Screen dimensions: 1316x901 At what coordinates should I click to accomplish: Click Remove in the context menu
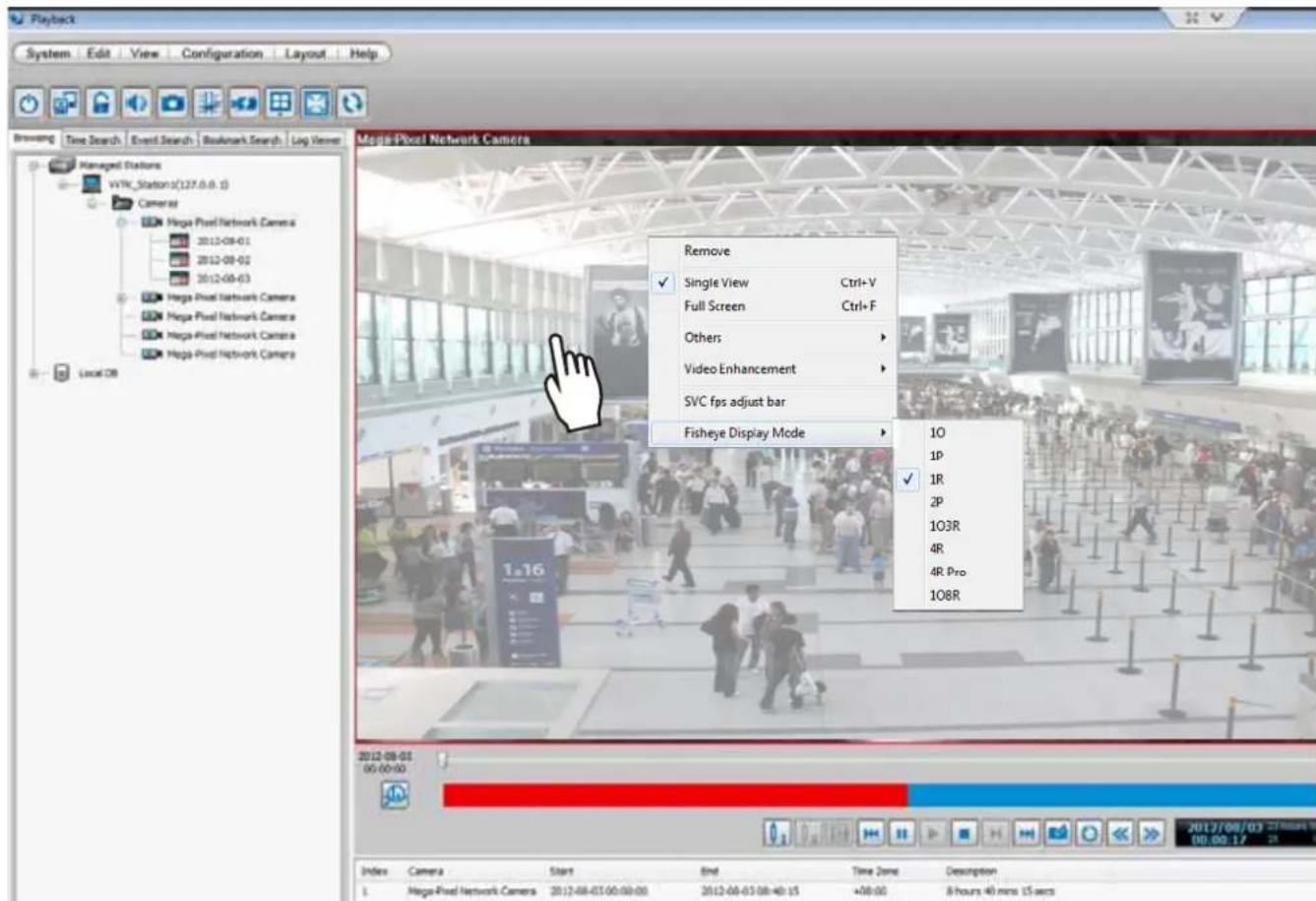(x=772, y=251)
